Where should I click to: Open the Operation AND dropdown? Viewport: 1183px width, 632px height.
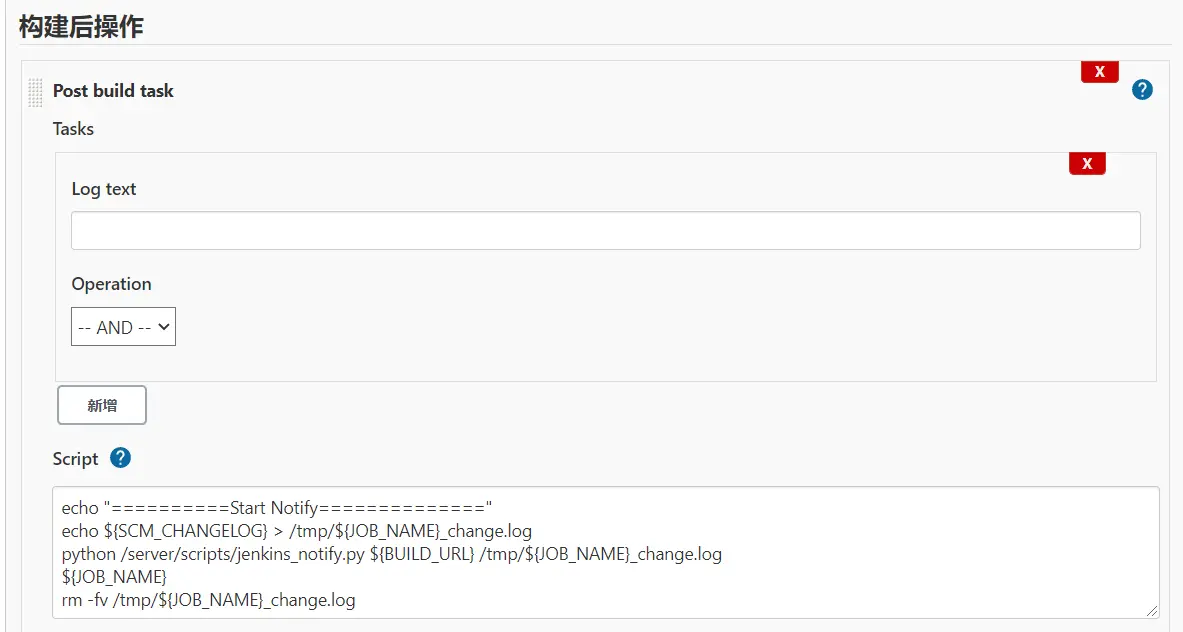pyautogui.click(x=123, y=327)
